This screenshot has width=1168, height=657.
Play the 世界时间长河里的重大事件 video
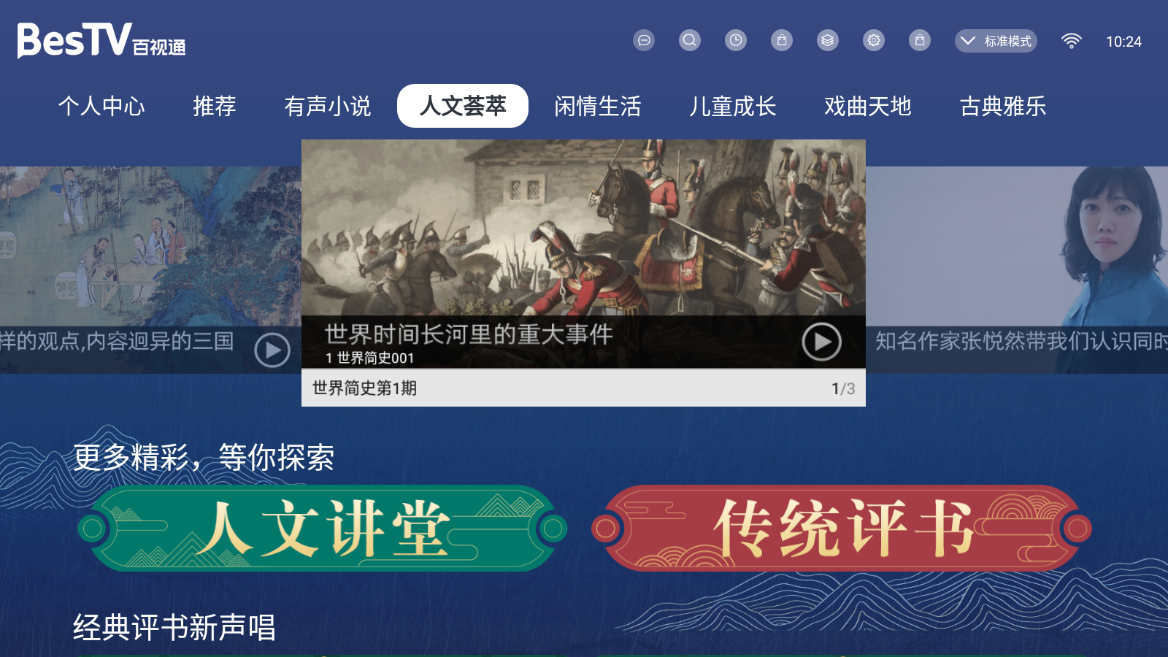coord(822,342)
